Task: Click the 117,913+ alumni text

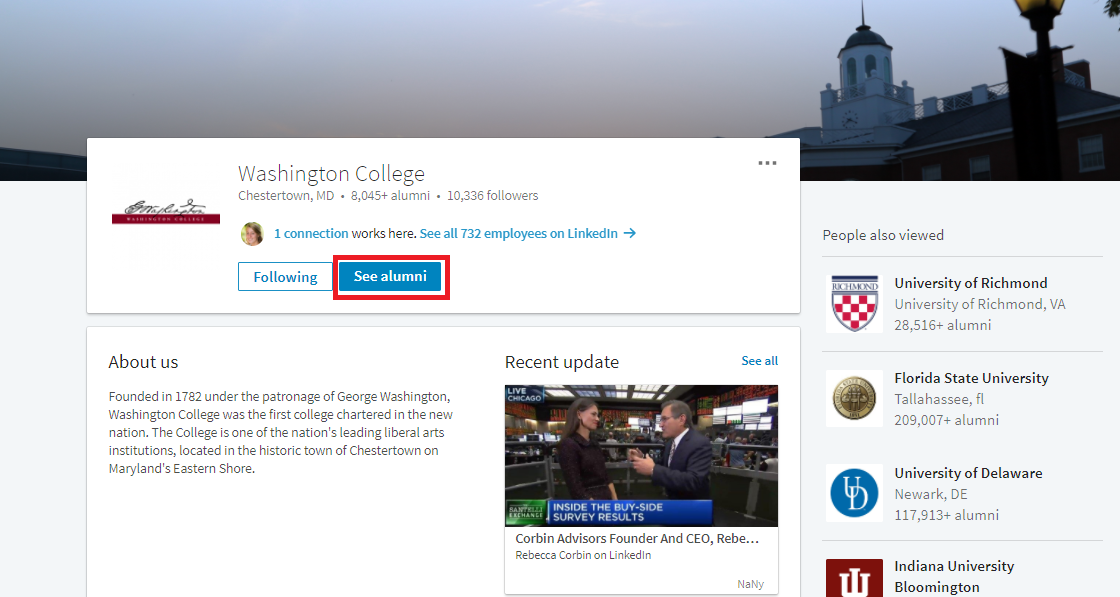Action: [x=946, y=515]
